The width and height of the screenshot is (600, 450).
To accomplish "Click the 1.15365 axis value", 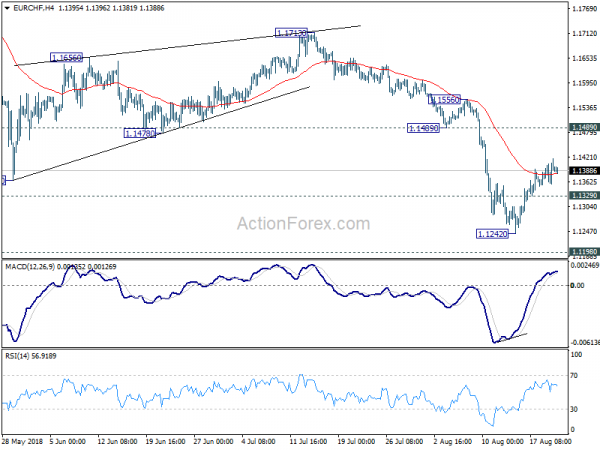I will (x=584, y=108).
